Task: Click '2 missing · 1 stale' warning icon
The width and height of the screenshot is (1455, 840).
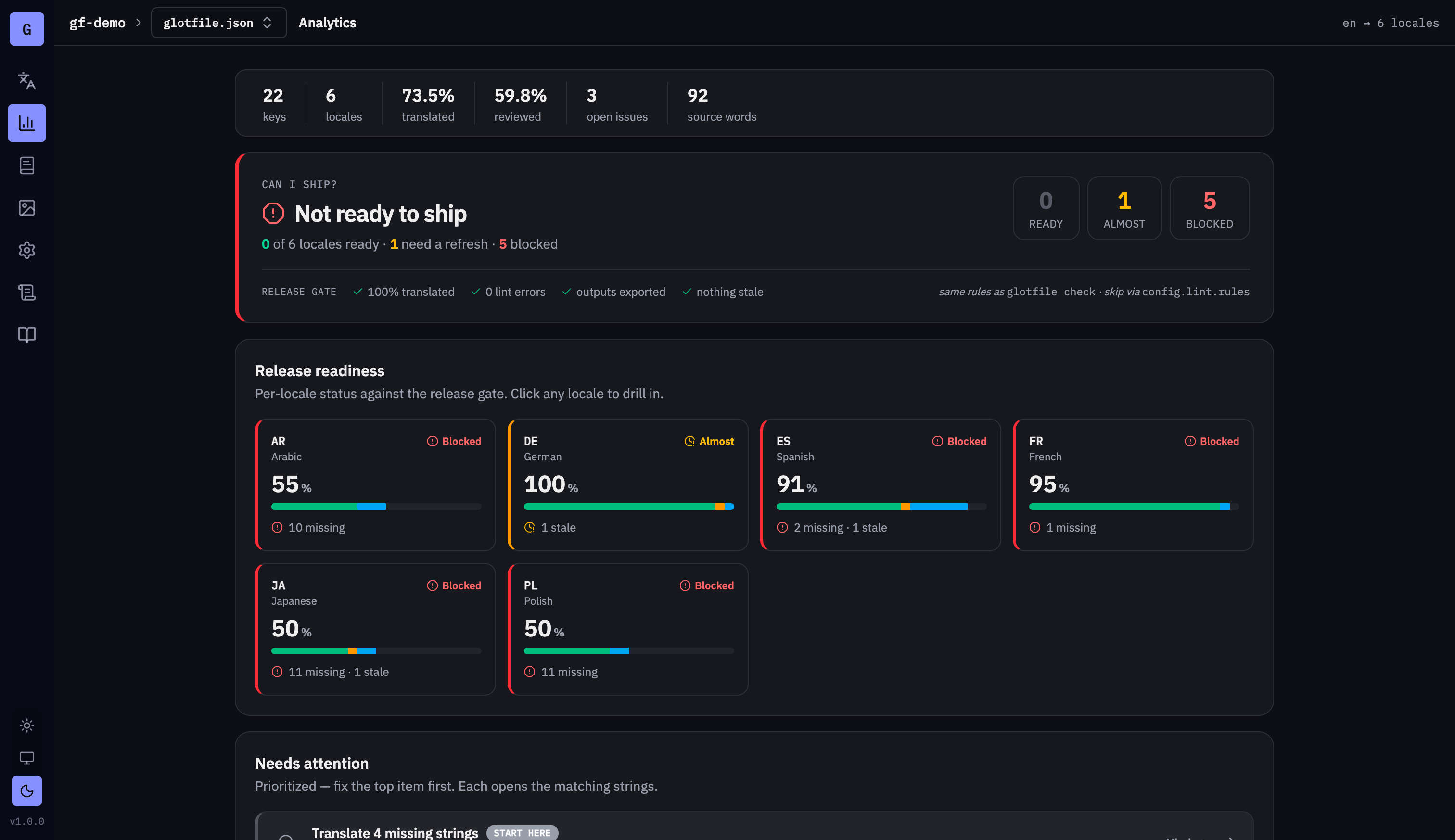Action: (x=782, y=527)
